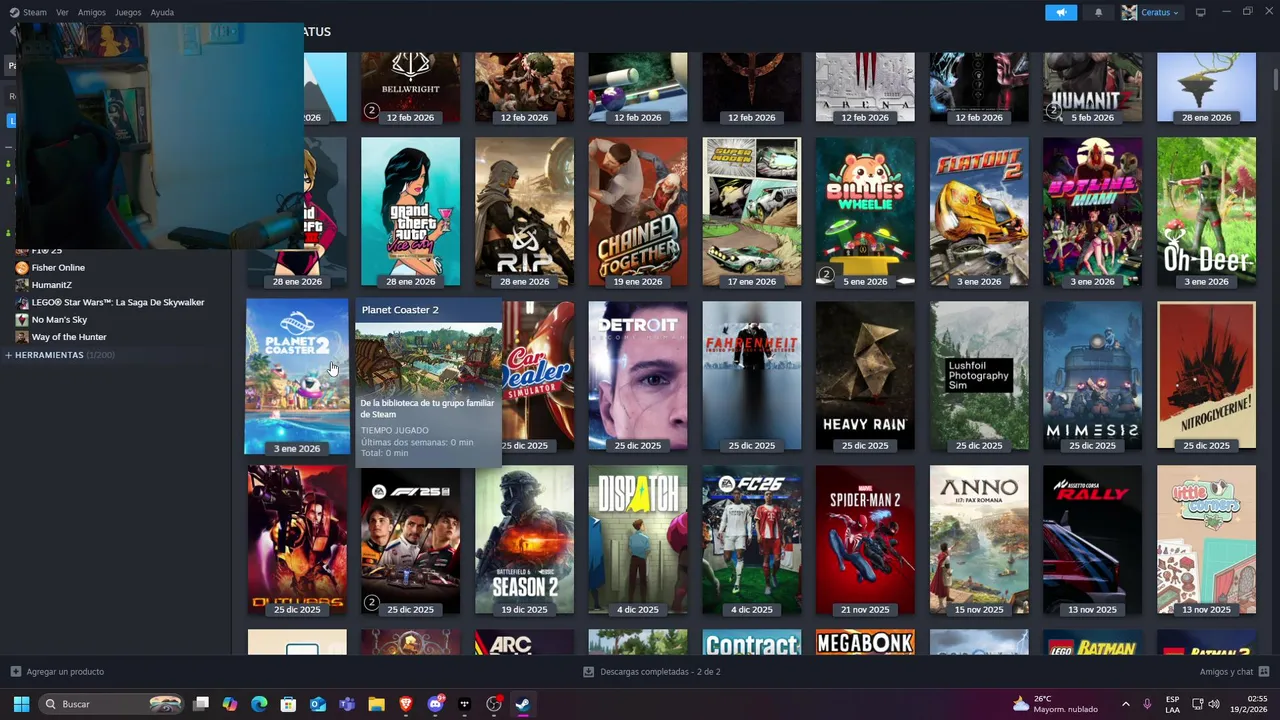Screen dimensions: 1280x720
Task: Click Agregar un producto
Action: click(x=57, y=671)
